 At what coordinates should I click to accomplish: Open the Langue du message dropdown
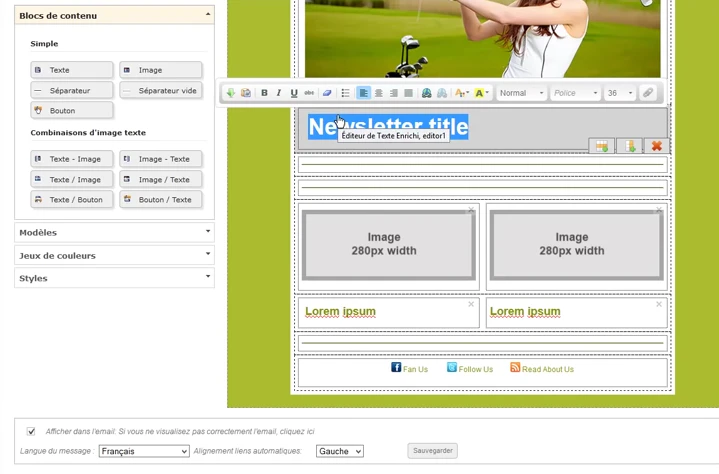click(144, 451)
